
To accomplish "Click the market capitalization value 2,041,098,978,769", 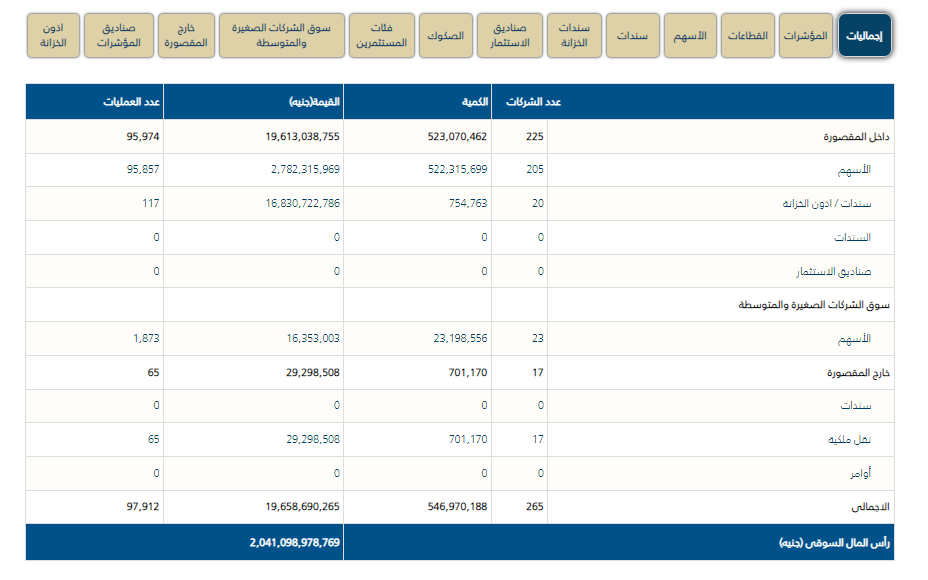I will coord(295,542).
